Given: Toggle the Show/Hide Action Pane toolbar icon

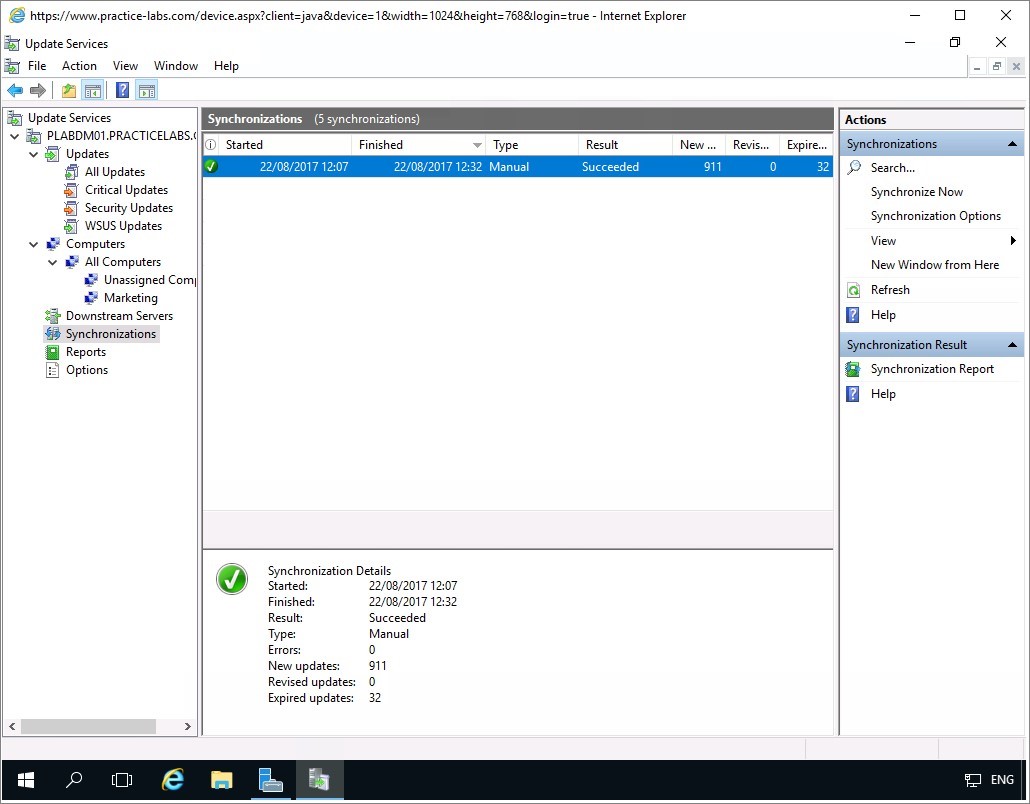Looking at the screenshot, I should coord(147,91).
